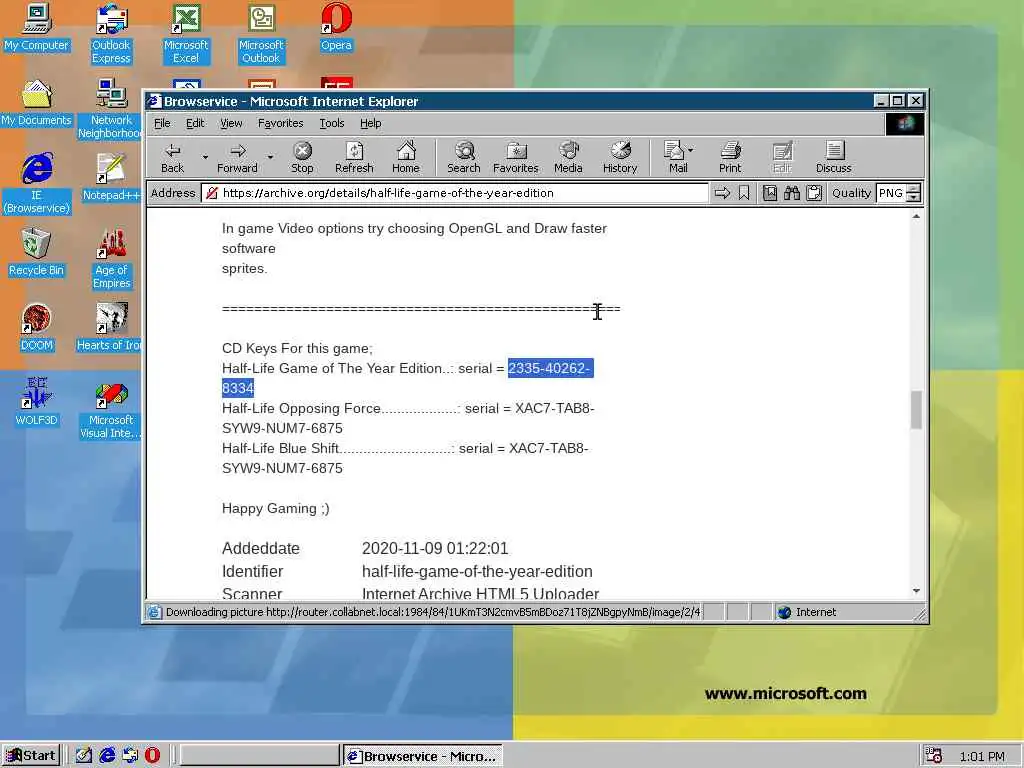Click the binoculars find icon
Screen dimensions: 1024x768
792,193
